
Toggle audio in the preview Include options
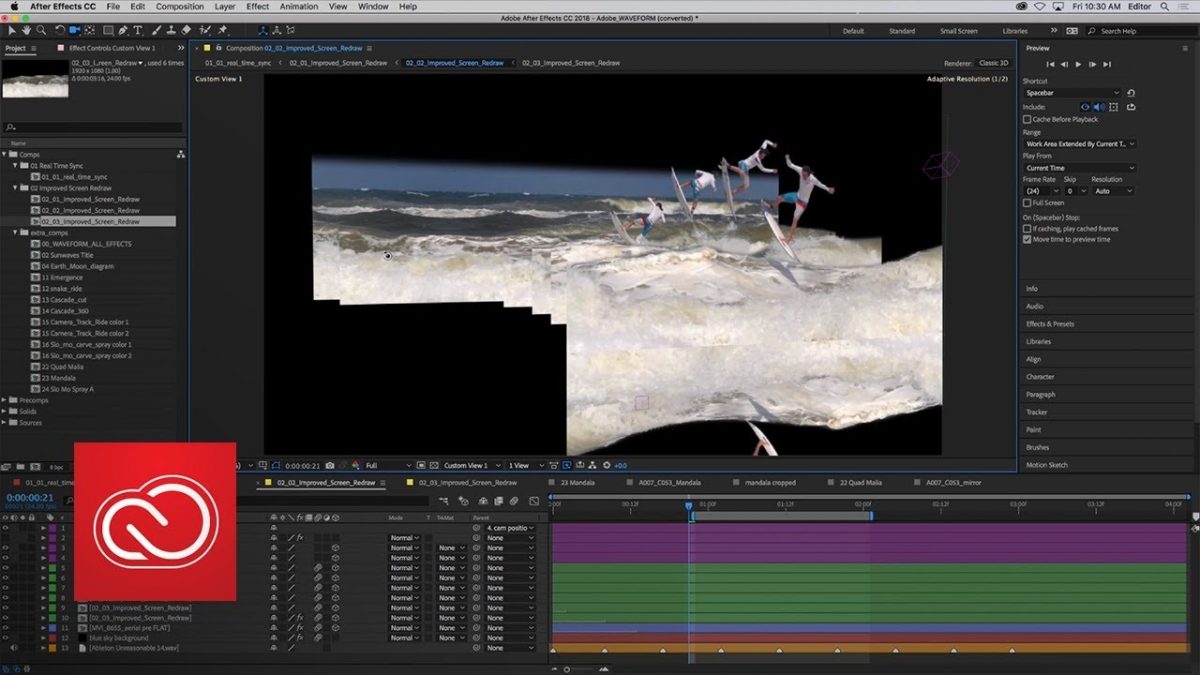[x=1098, y=107]
